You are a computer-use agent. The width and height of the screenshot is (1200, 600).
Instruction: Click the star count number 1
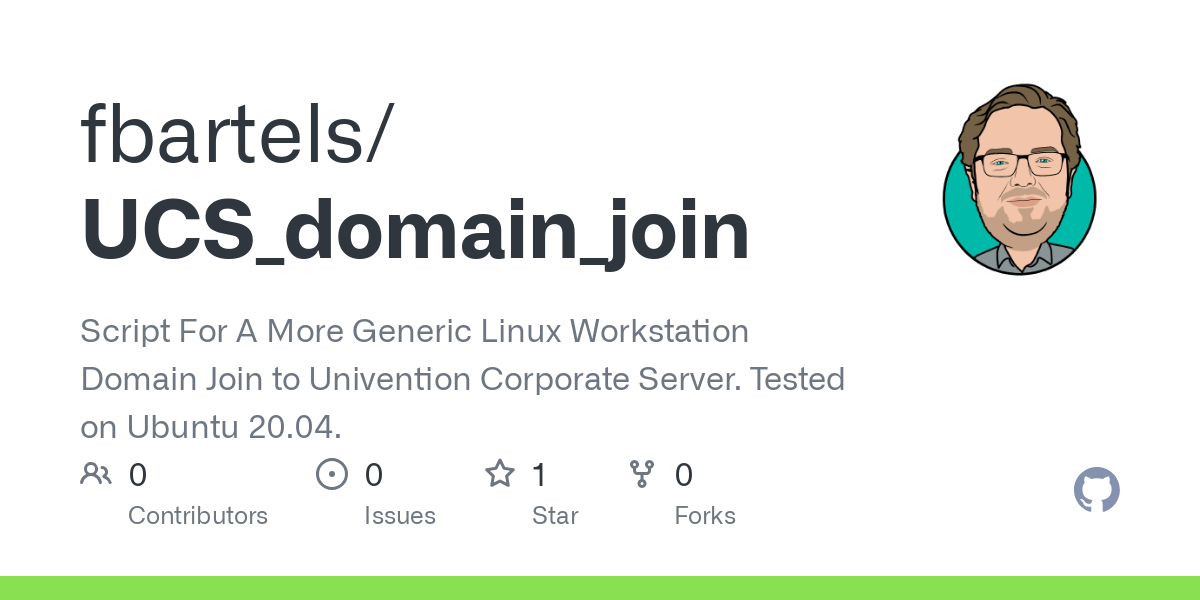(x=539, y=475)
